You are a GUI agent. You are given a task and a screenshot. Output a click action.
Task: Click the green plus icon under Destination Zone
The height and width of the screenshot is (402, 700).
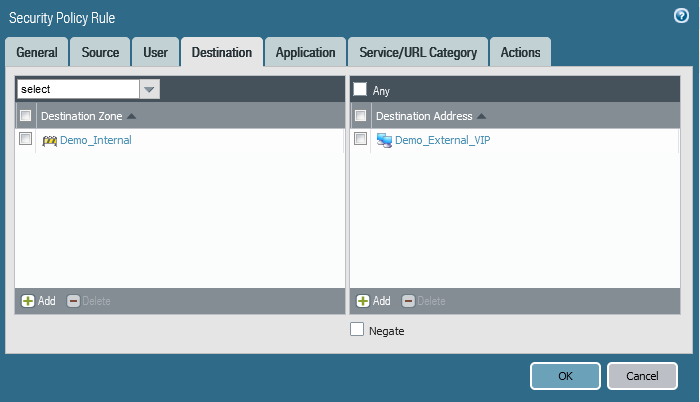(28, 301)
